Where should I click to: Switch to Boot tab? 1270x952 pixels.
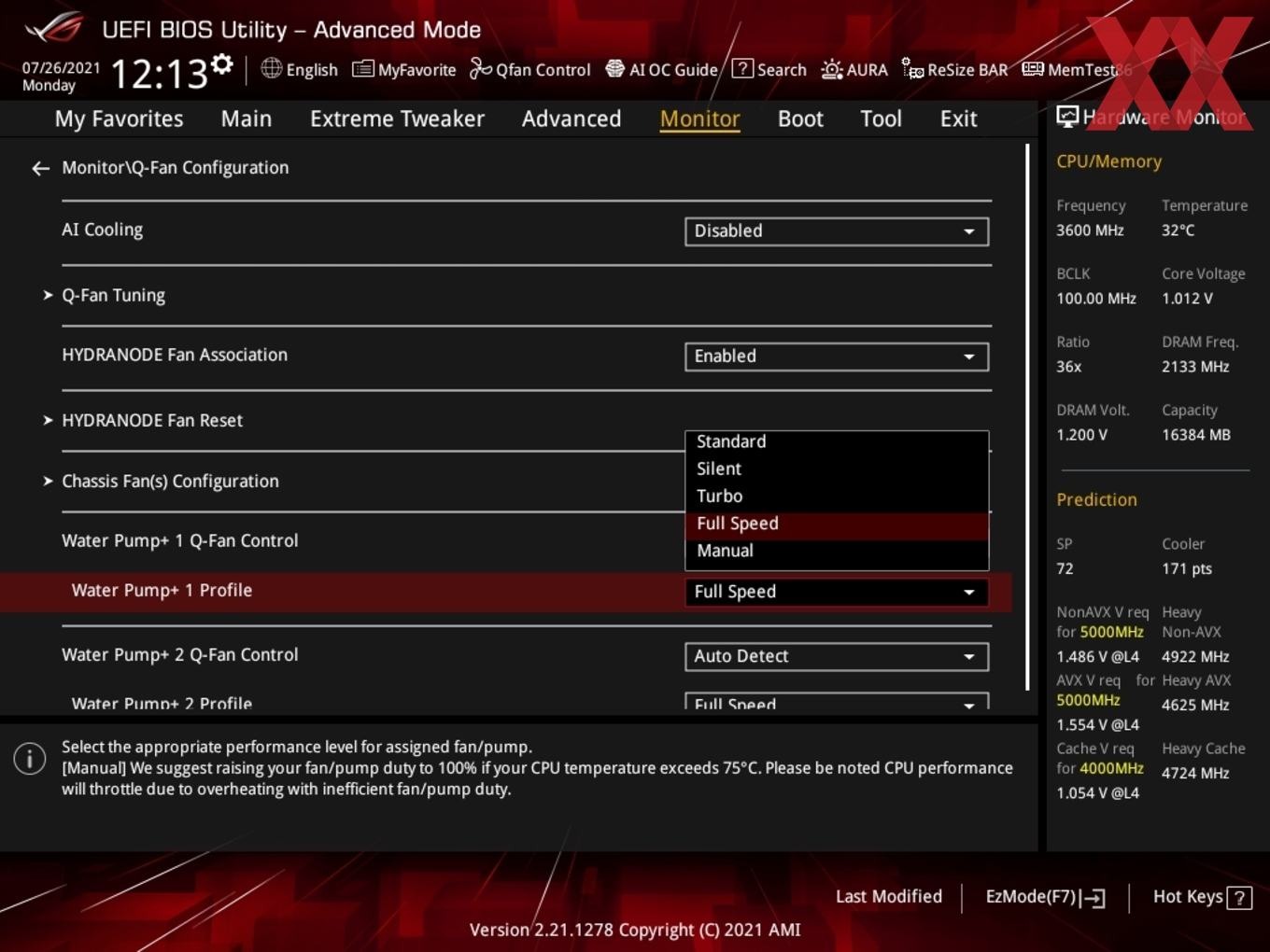[800, 119]
